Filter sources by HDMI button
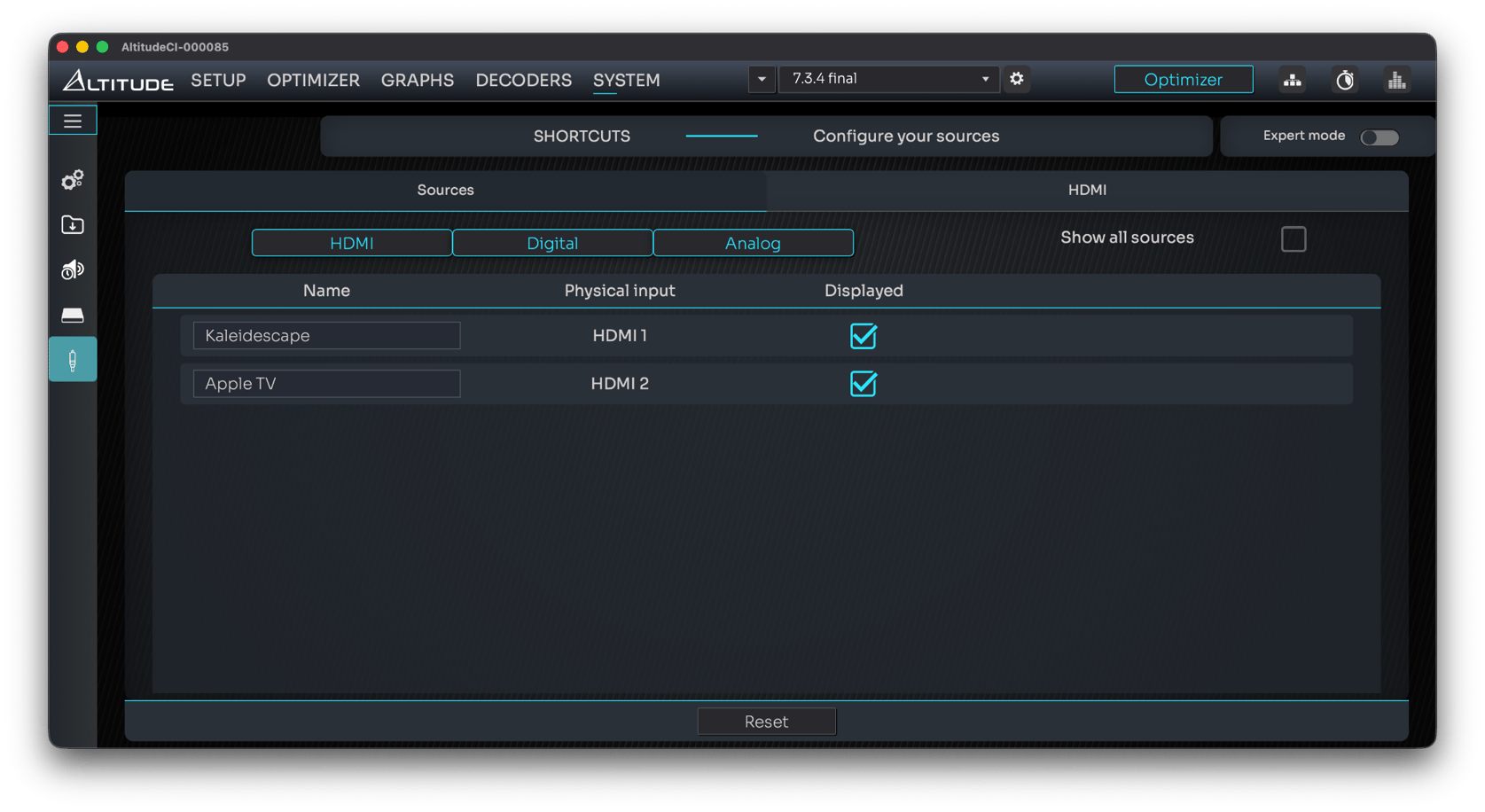 tap(352, 243)
